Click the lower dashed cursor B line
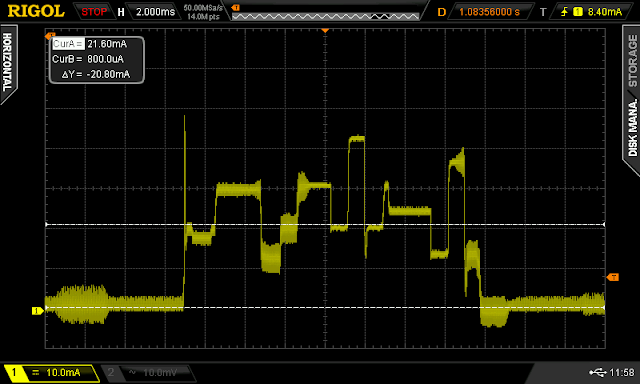The height and width of the screenshot is (384, 640). coord(325,308)
